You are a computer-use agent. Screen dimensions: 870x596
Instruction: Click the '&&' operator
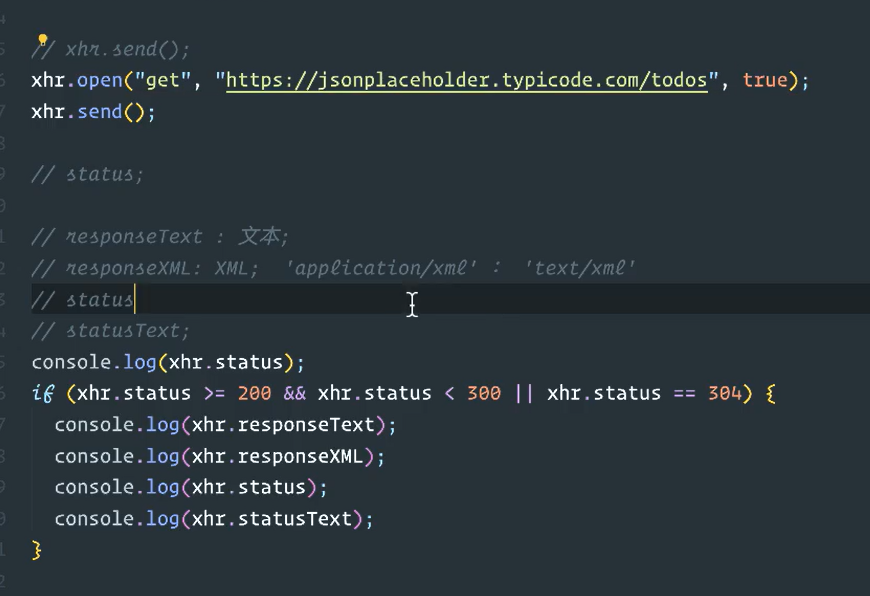coord(295,393)
